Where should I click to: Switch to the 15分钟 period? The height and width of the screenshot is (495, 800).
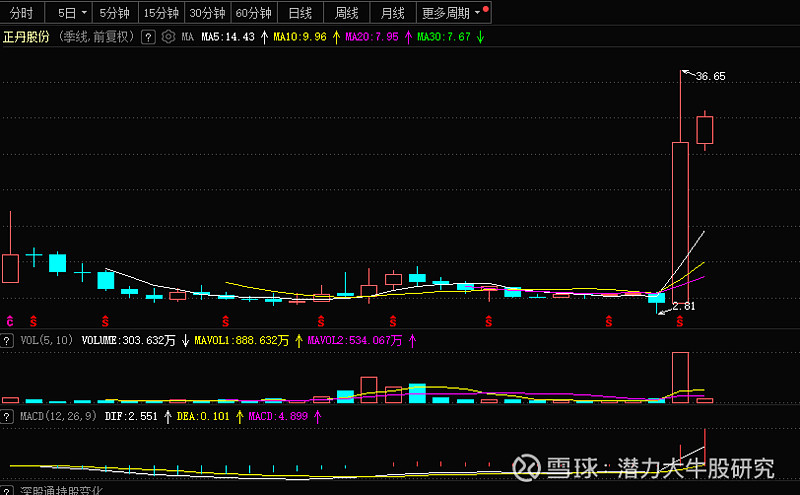tap(161, 13)
